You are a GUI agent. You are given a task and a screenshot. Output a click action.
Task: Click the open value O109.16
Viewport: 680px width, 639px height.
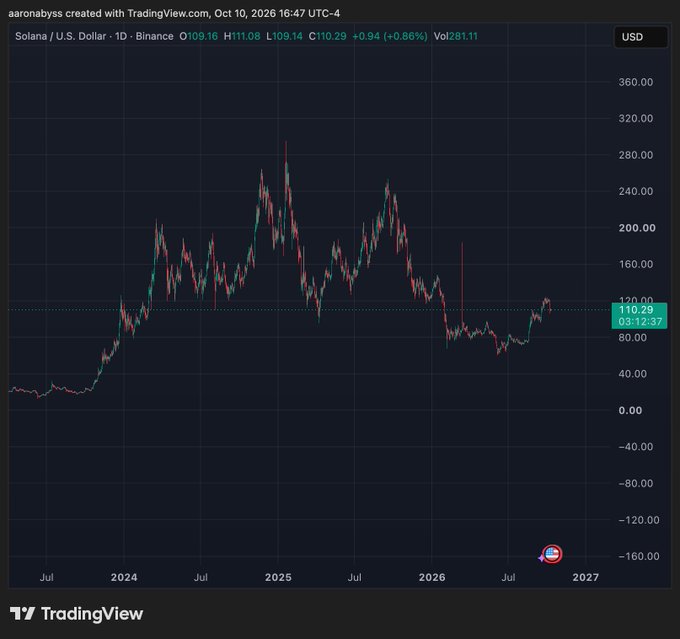click(x=199, y=36)
